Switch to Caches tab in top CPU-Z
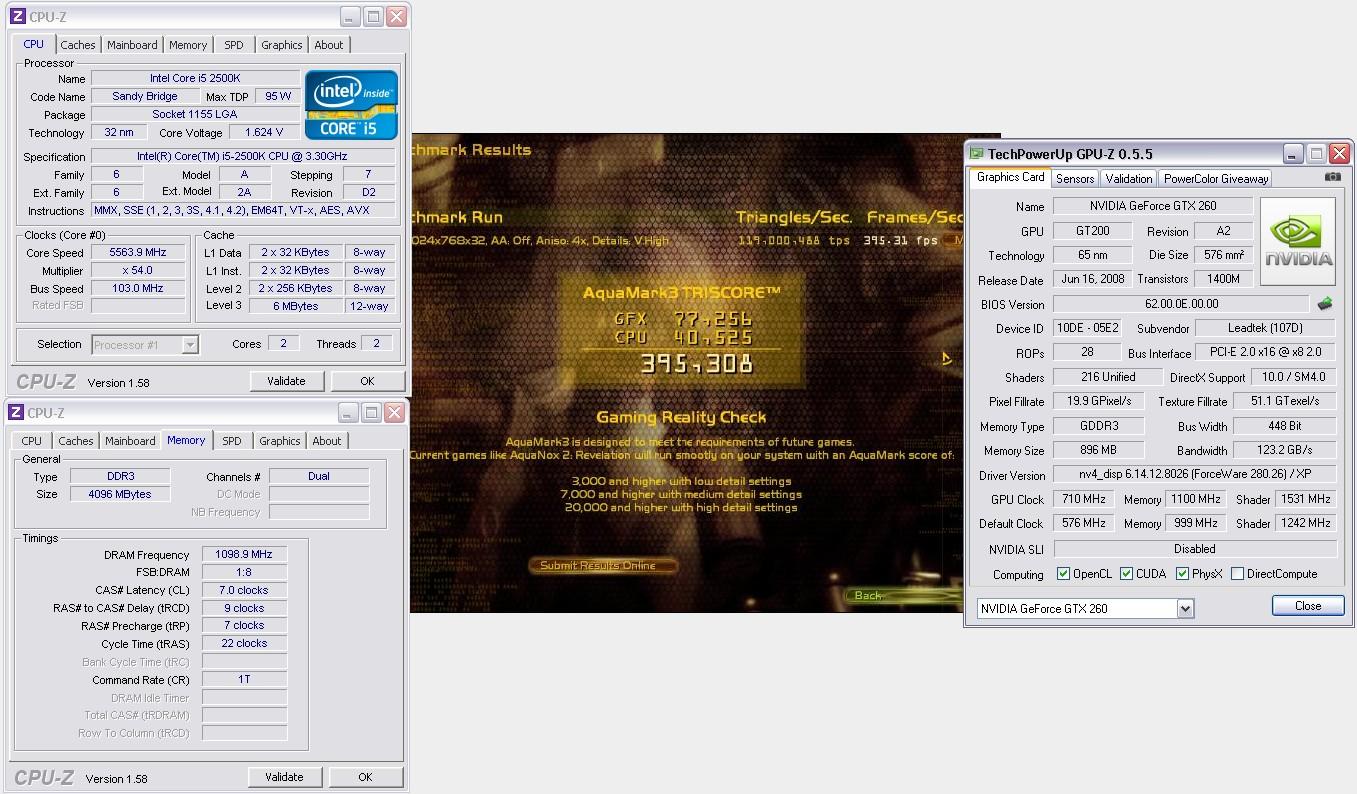Viewport: 1357px width, 794px height. click(78, 45)
